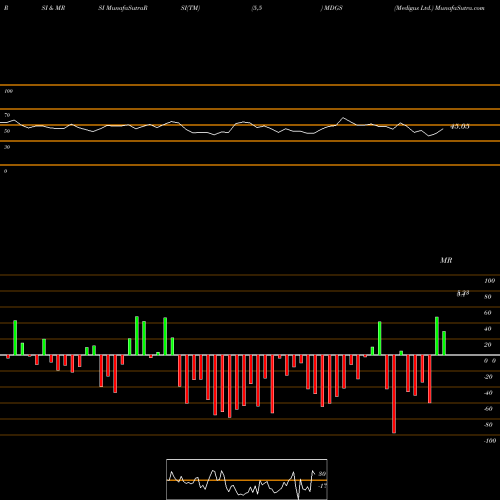The width and height of the screenshot is (500, 500).
Task: Click the 'SI MunafaSutraR' header text
Action: tap(123, 8)
